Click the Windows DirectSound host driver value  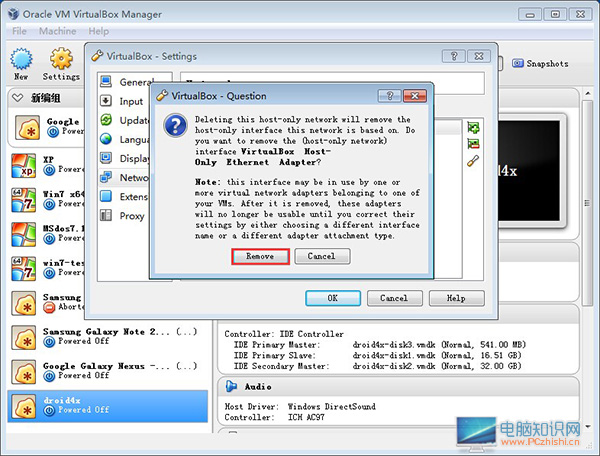pyautogui.click(x=331, y=406)
